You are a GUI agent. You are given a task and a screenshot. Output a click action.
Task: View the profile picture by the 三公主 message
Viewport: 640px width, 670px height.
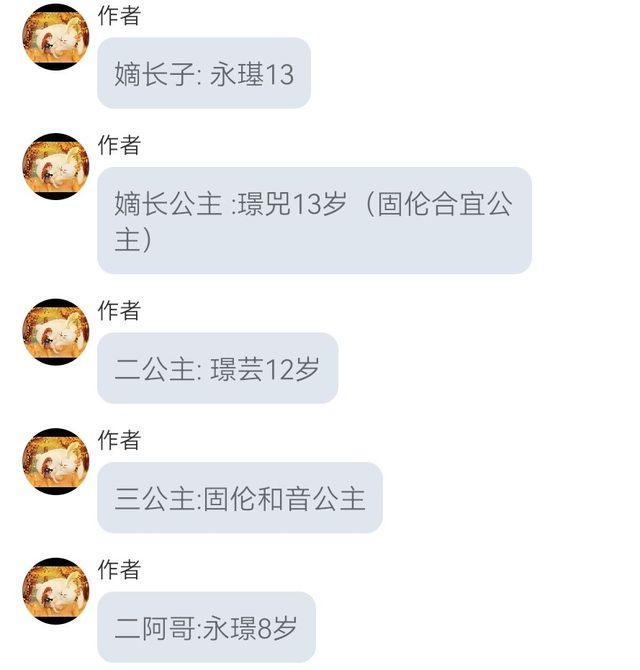(x=56, y=461)
